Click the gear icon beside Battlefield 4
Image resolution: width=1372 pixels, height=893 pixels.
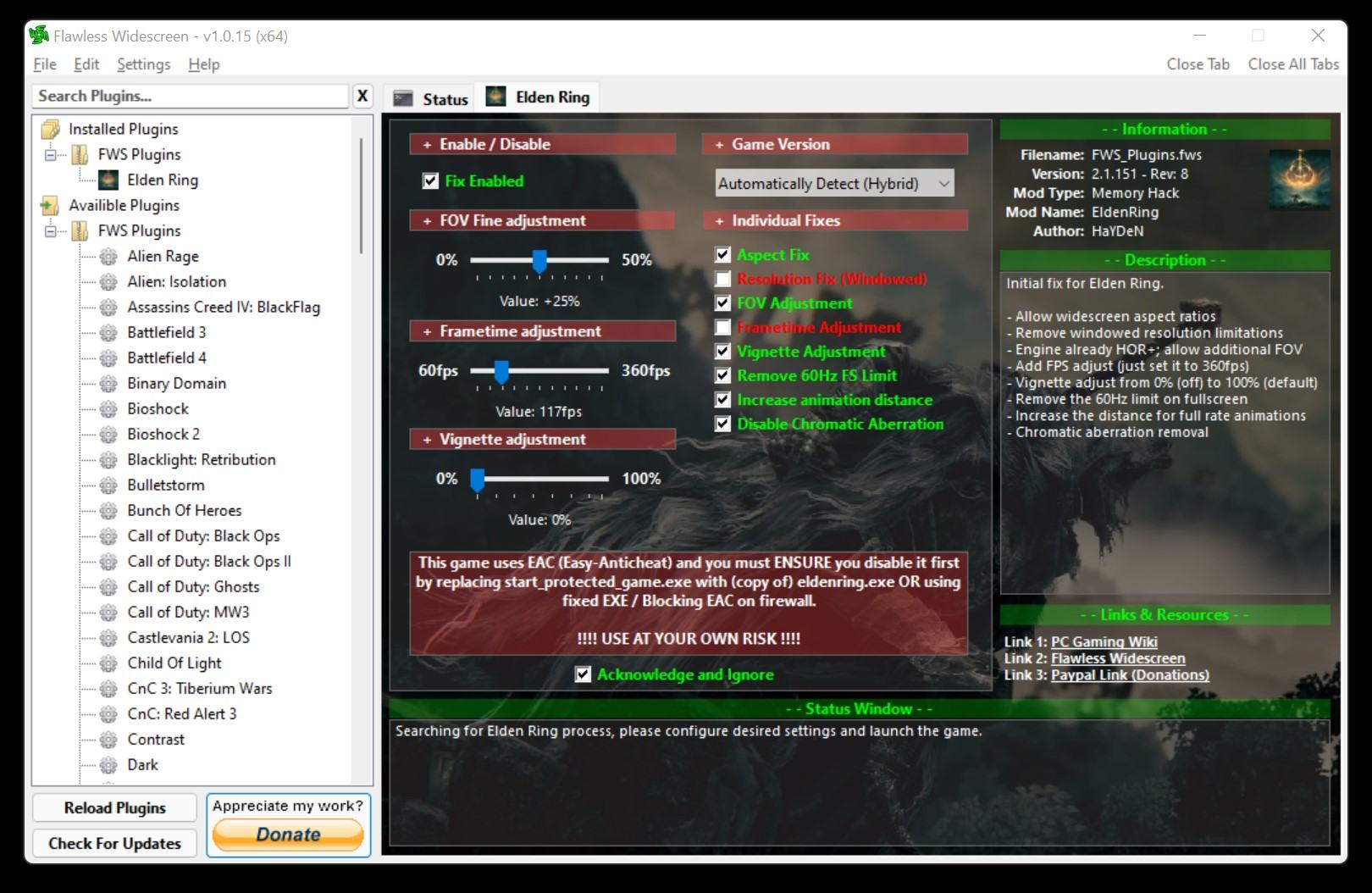pos(108,358)
